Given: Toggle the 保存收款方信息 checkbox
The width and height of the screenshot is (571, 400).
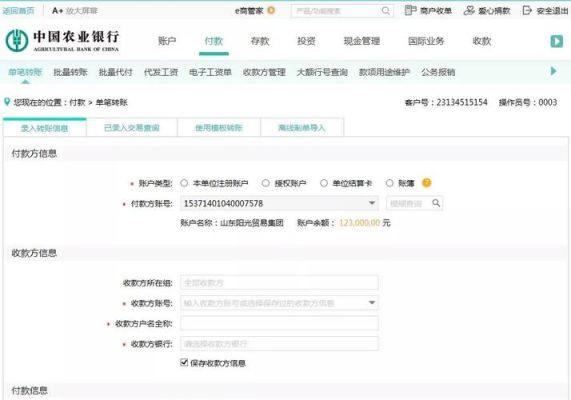Looking at the screenshot, I should [x=184, y=362].
